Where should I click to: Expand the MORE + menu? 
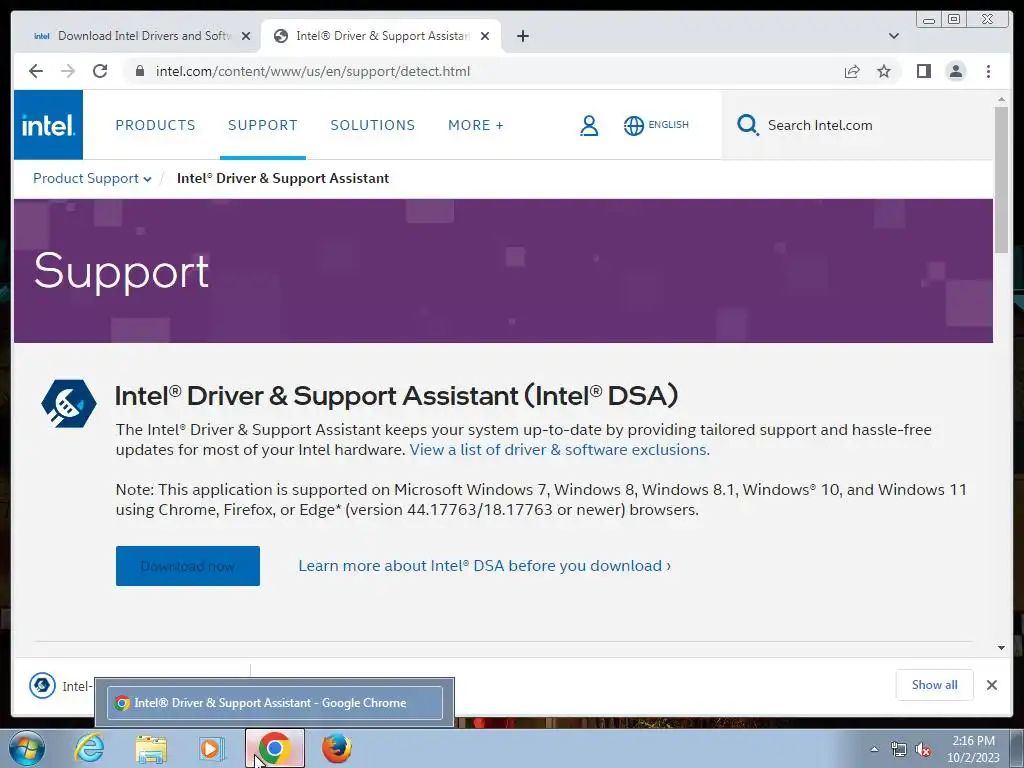475,125
